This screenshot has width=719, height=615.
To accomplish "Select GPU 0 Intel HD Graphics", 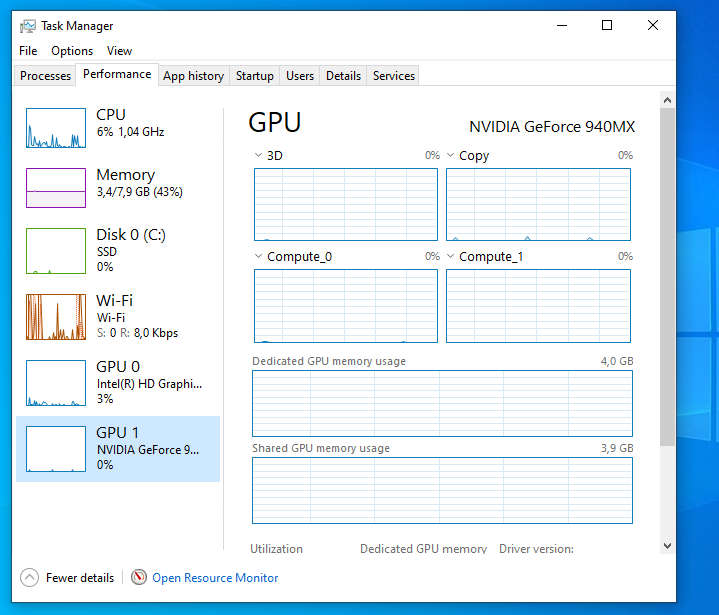I will click(118, 367).
